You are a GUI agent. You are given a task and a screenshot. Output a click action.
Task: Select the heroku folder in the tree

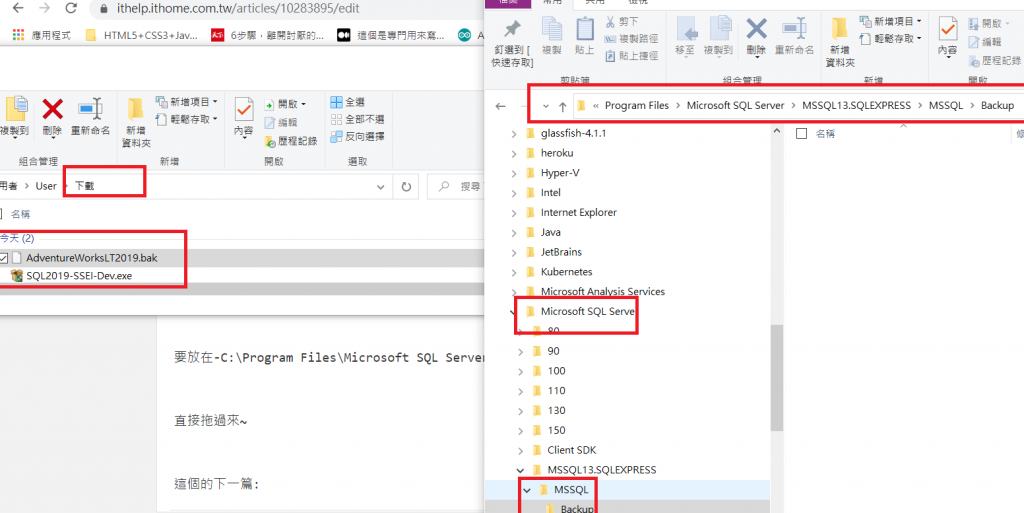(557, 153)
